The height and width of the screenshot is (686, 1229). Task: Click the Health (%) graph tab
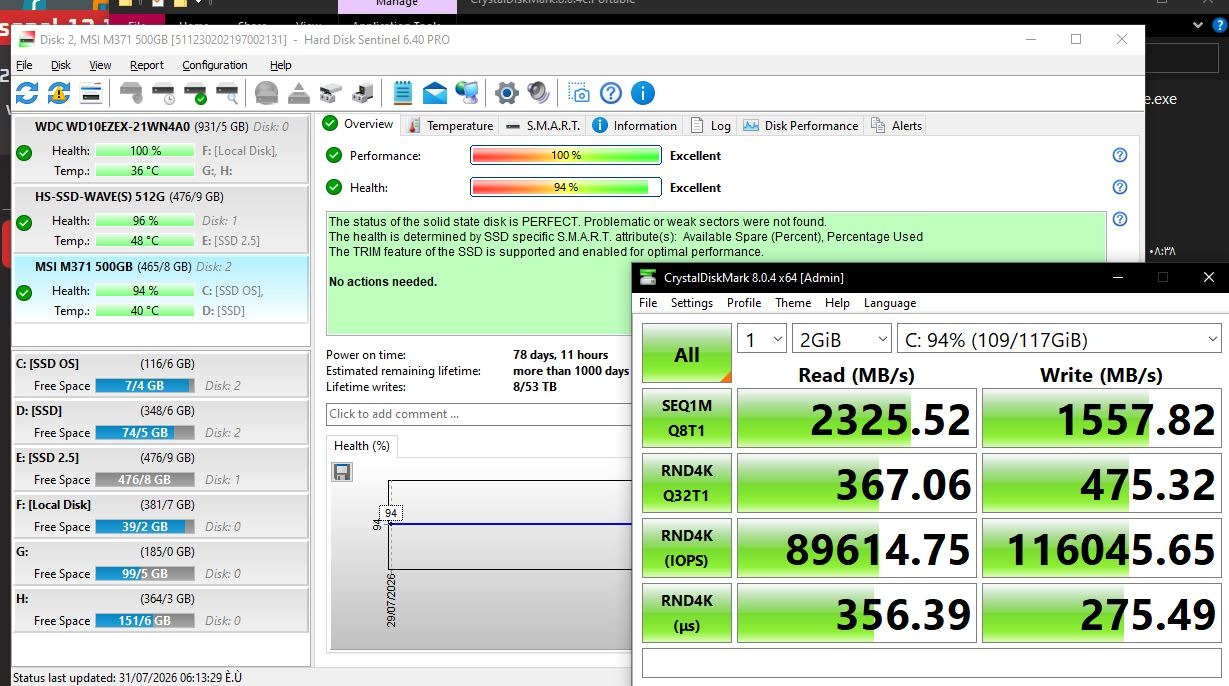(x=362, y=445)
